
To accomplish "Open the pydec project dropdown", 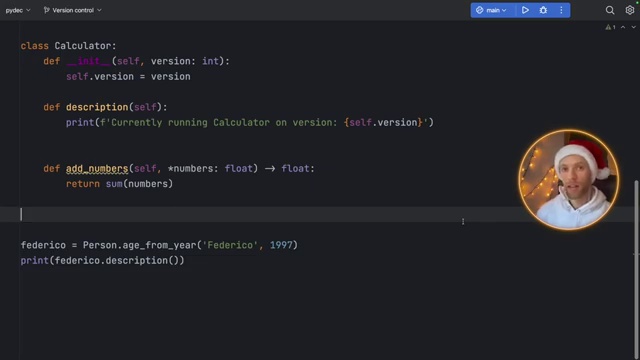I will click(18, 10).
